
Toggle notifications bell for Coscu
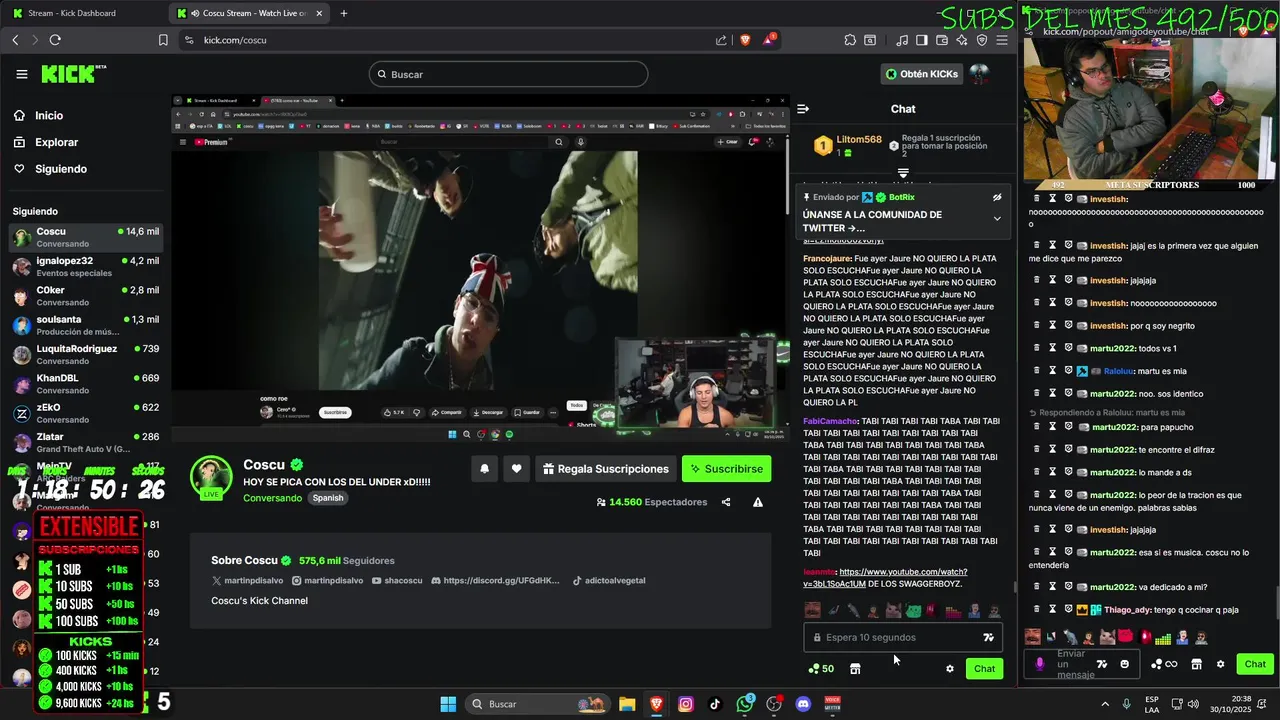click(485, 469)
